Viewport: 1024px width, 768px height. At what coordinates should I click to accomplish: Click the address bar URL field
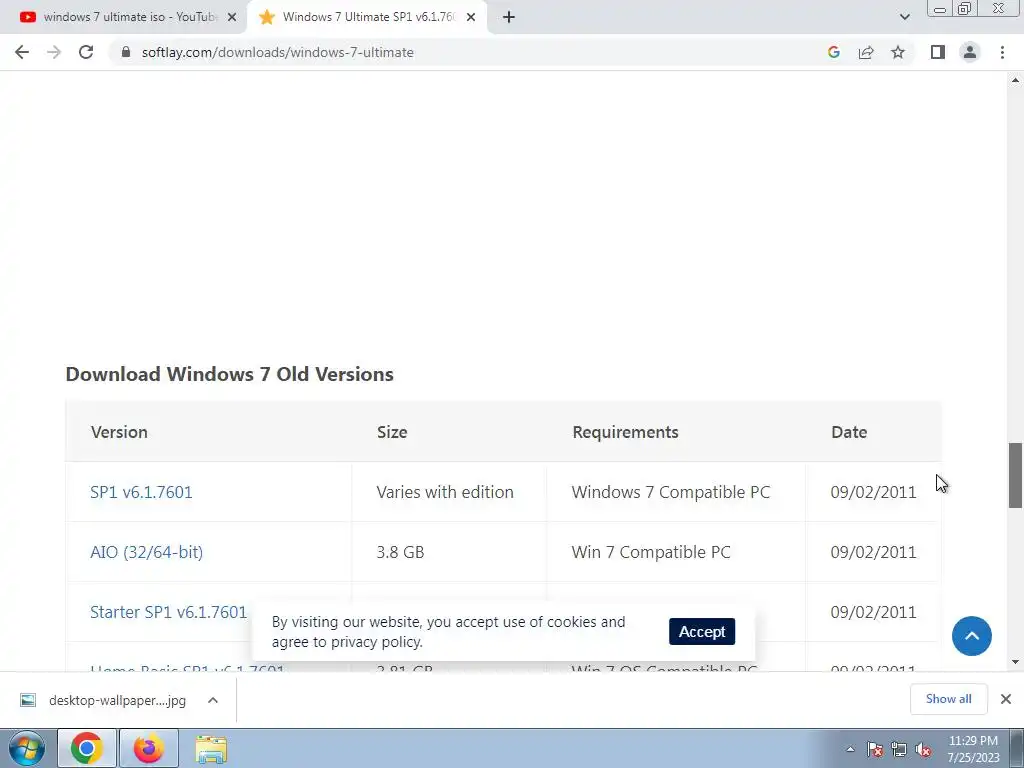coord(470,52)
